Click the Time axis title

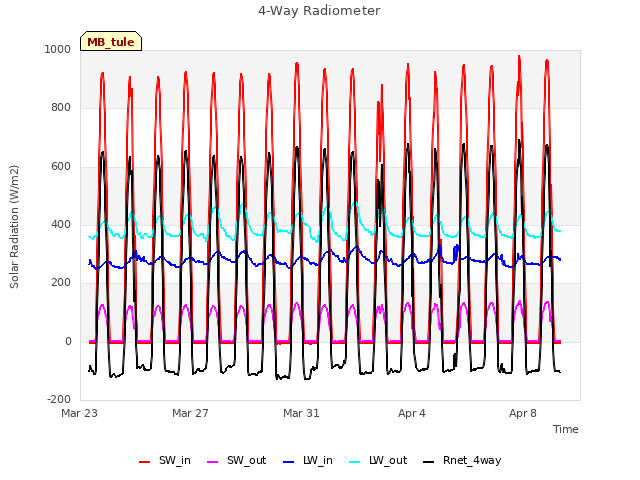(x=566, y=429)
